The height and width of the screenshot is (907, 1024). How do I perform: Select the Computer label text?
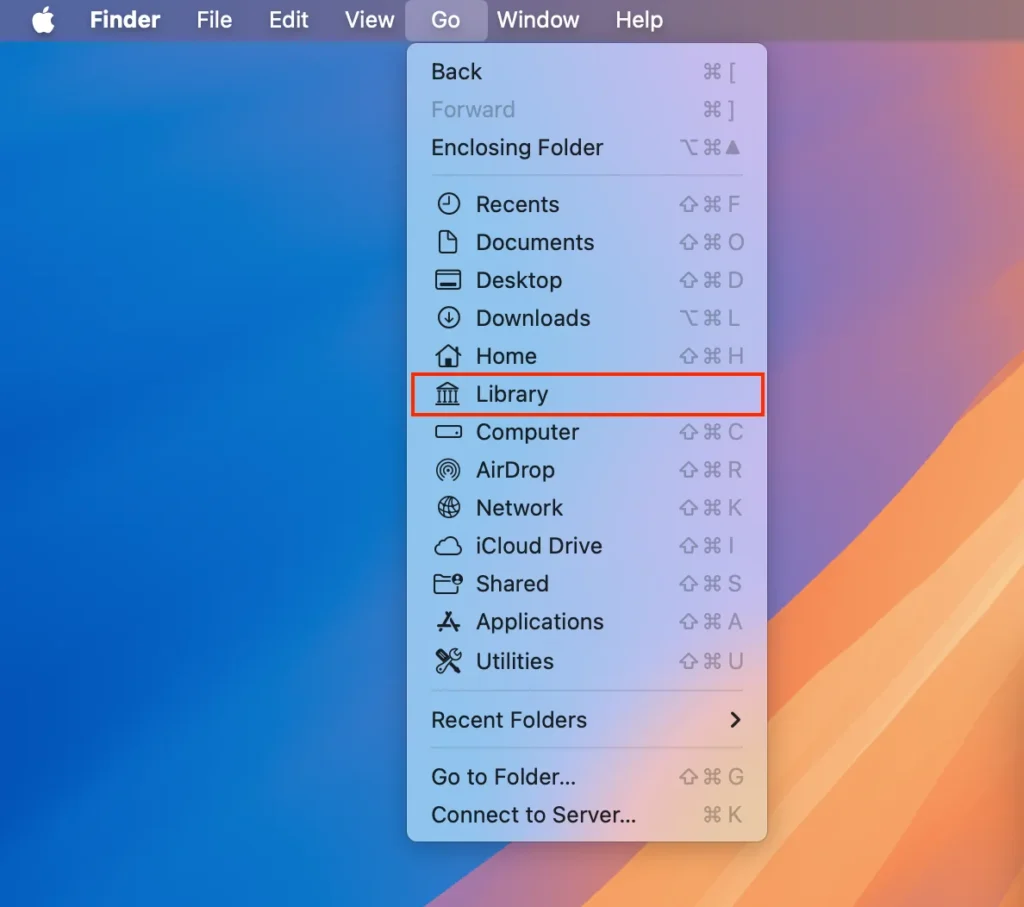(x=528, y=432)
